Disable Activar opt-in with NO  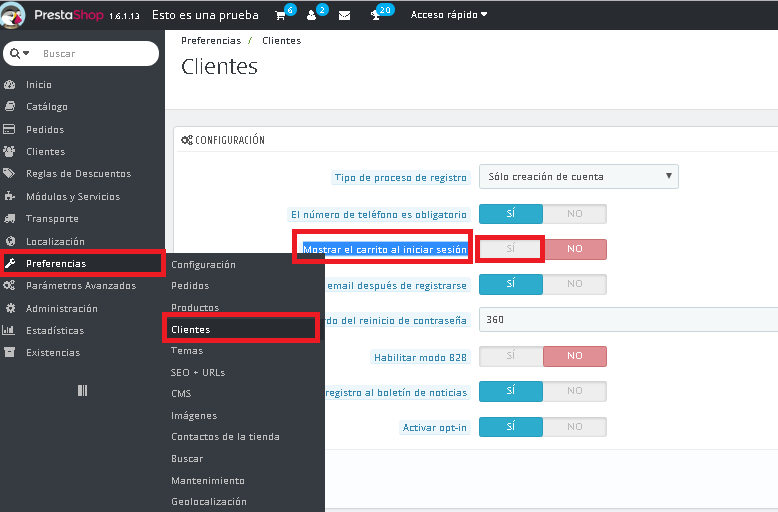tap(574, 427)
